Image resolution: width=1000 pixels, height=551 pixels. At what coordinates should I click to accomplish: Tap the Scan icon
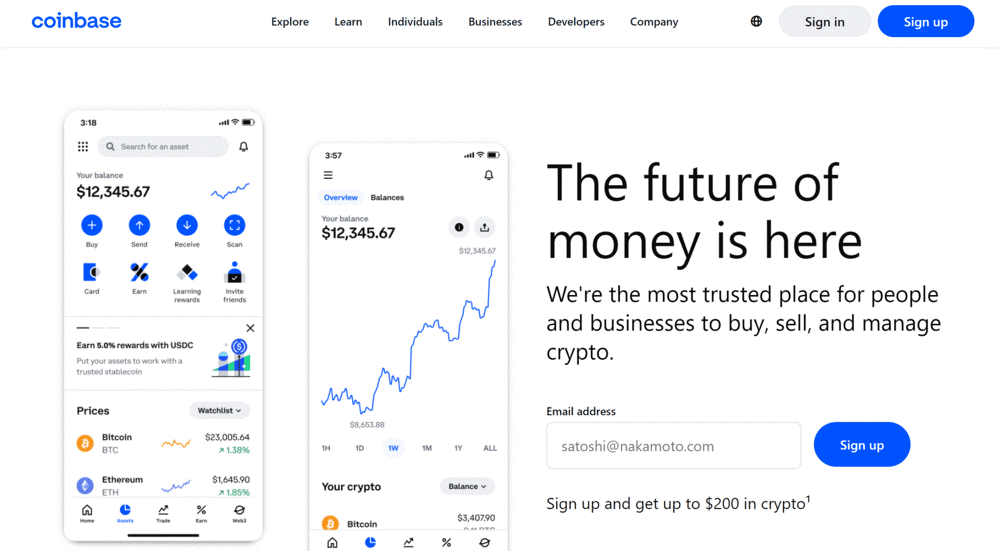234,225
